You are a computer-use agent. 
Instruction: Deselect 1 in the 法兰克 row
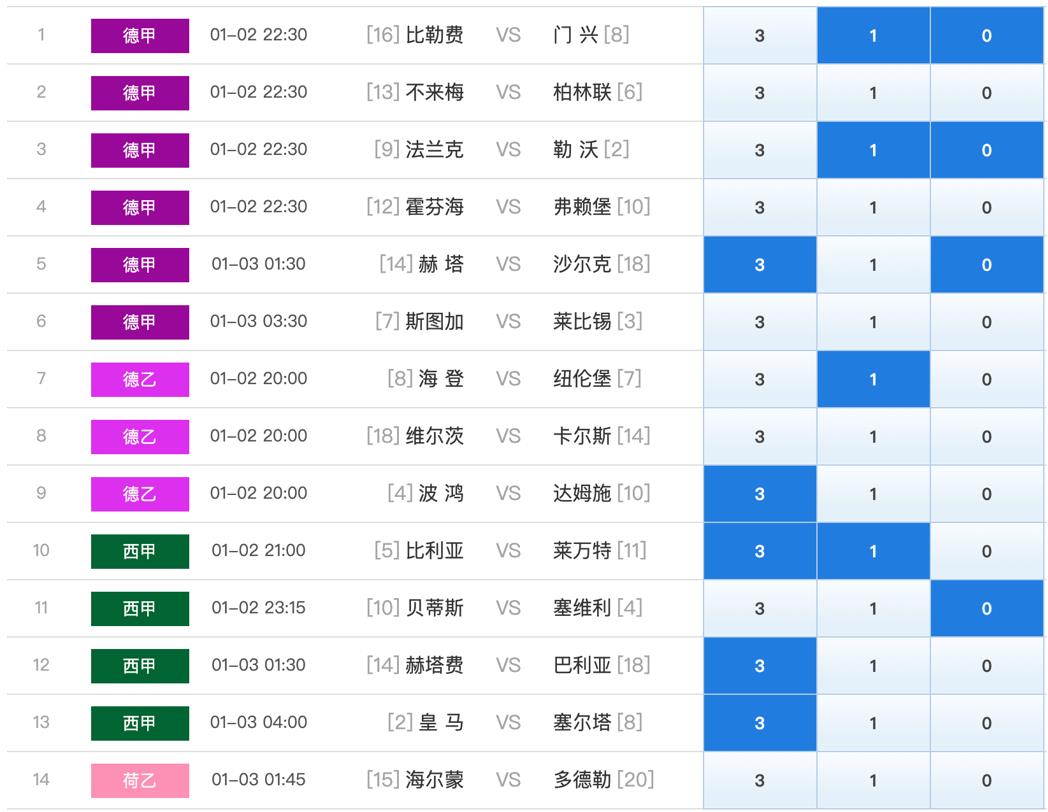click(873, 150)
